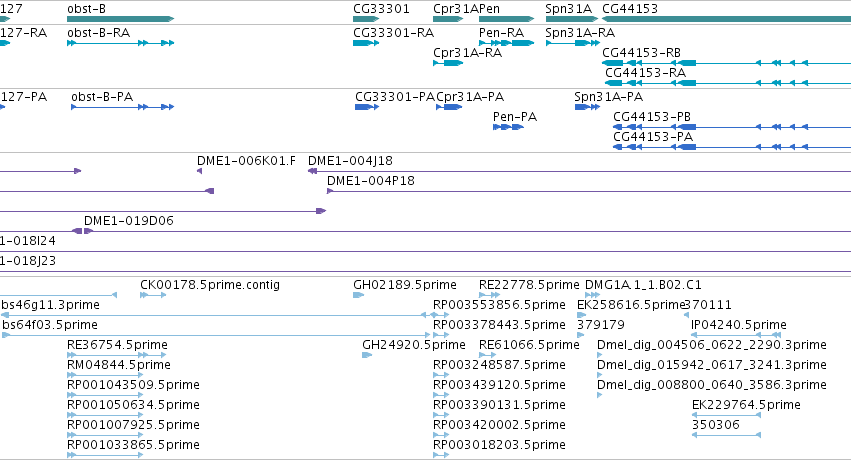Click the RP003378443.5prime label
Screen dimensions: 851x460
click(x=499, y=325)
